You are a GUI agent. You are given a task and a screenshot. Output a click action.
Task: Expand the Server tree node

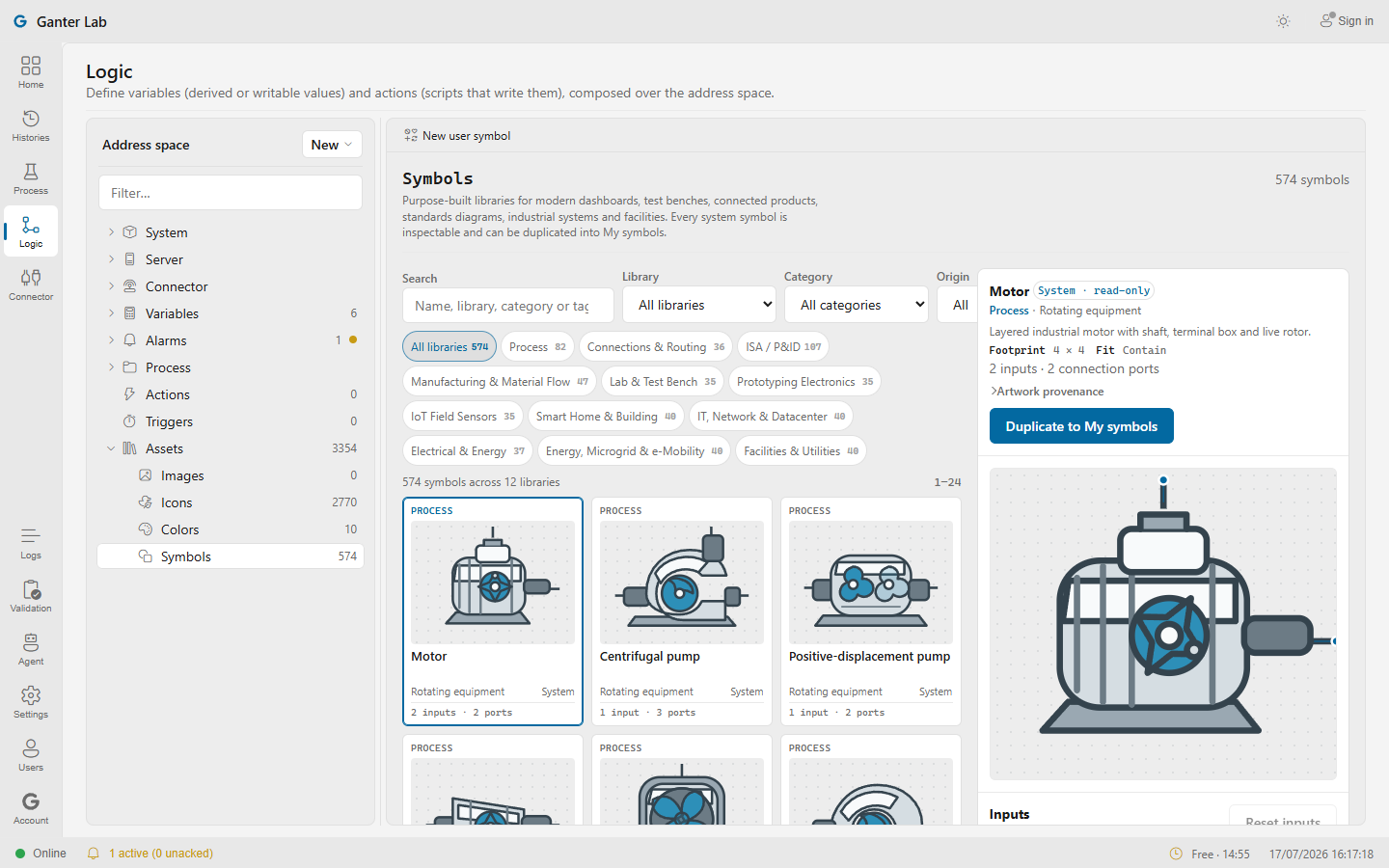tap(111, 259)
